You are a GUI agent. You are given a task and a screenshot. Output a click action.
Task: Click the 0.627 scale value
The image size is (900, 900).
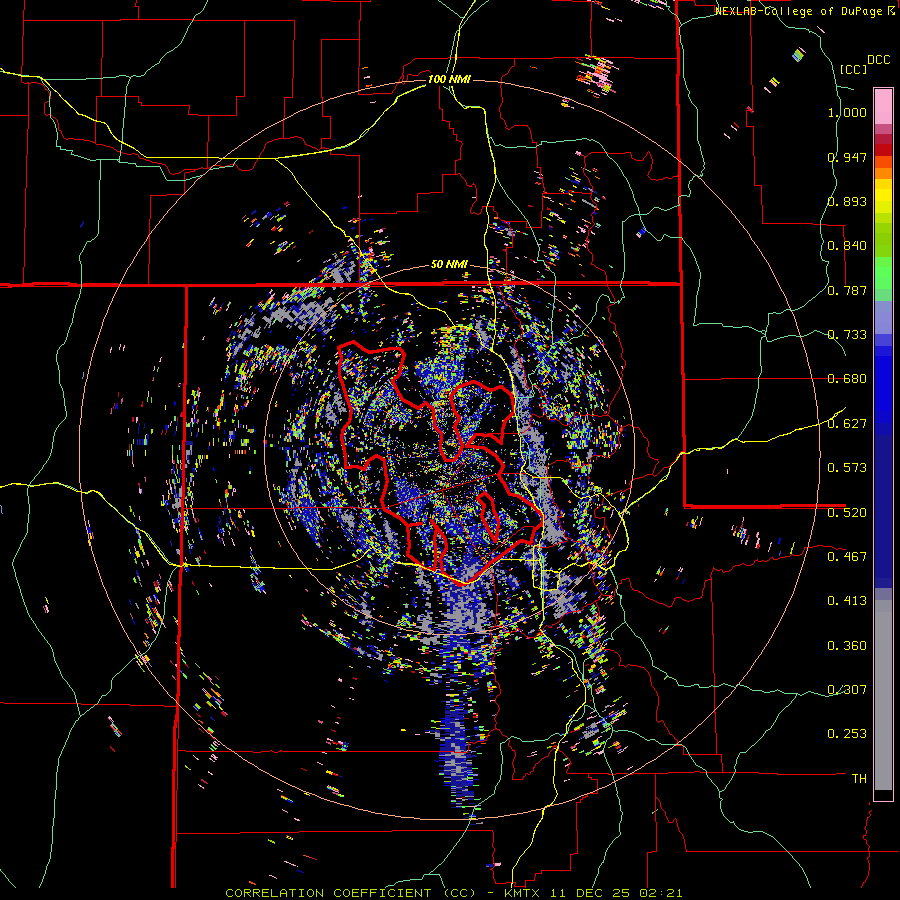[847, 424]
